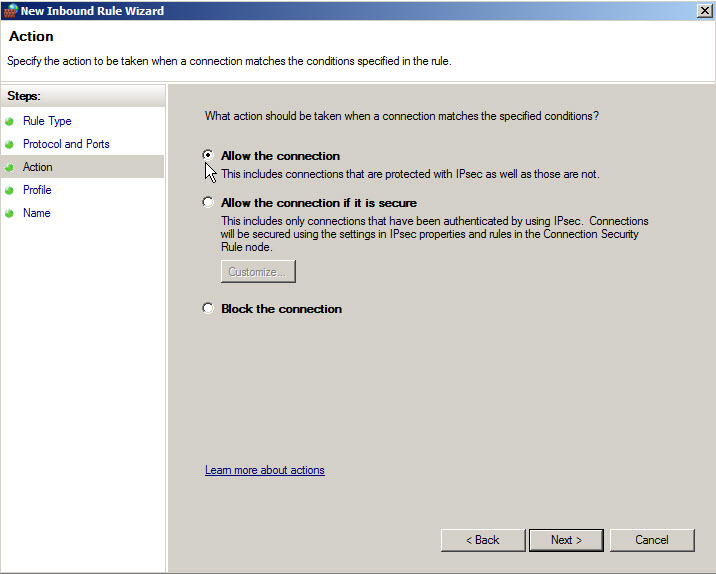
Task: Jump to the Profile step label
Action: tap(37, 190)
